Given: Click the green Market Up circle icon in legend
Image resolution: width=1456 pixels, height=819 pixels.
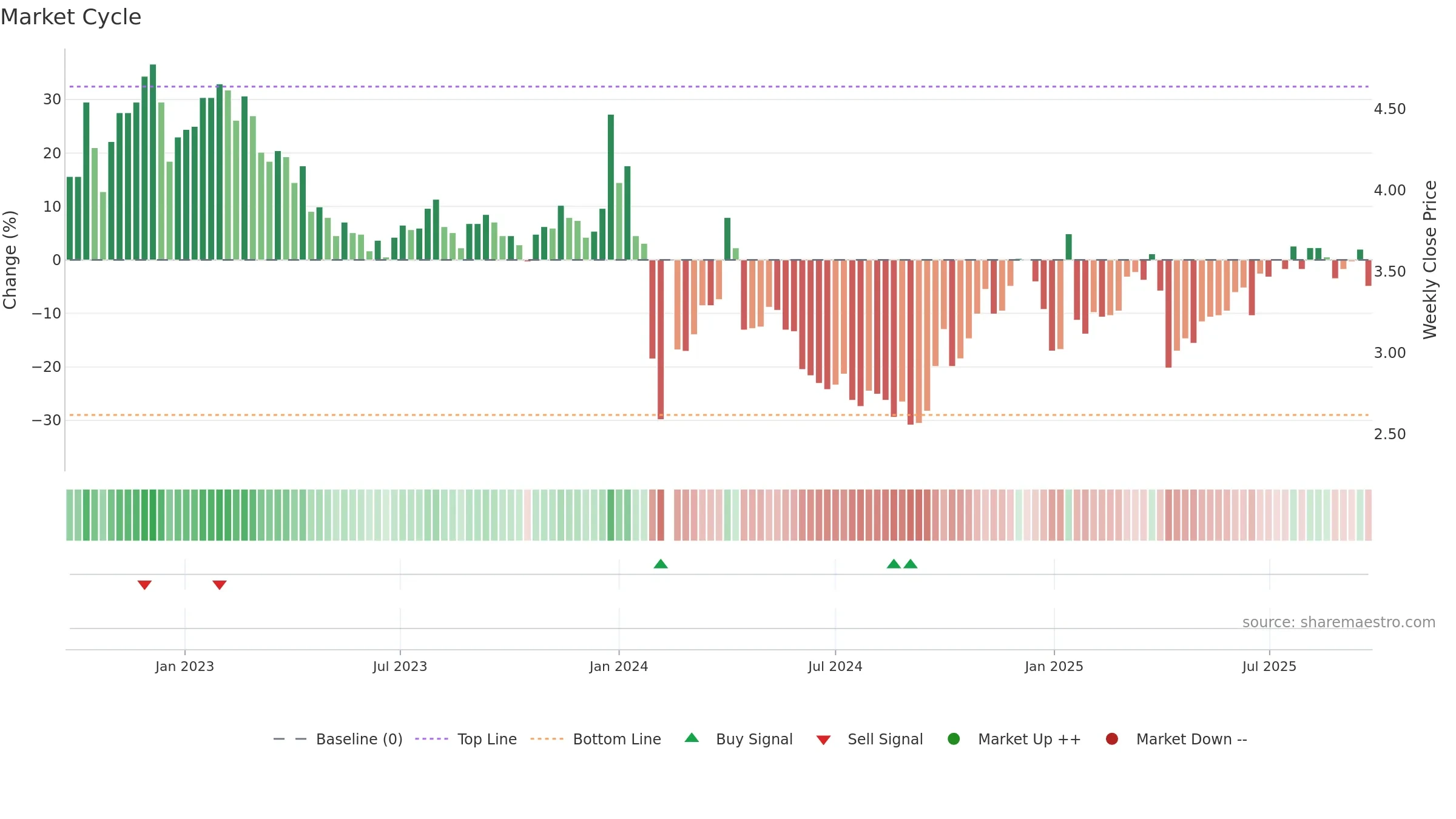Looking at the screenshot, I should [954, 739].
